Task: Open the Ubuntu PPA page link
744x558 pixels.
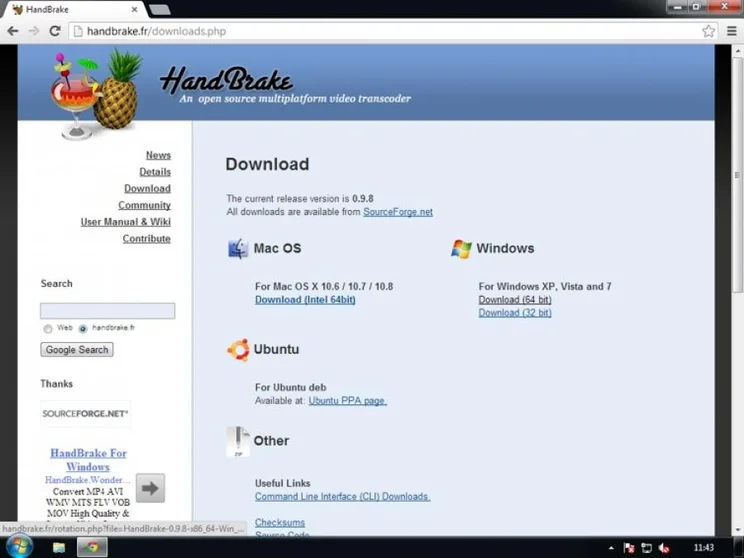Action: coord(347,401)
